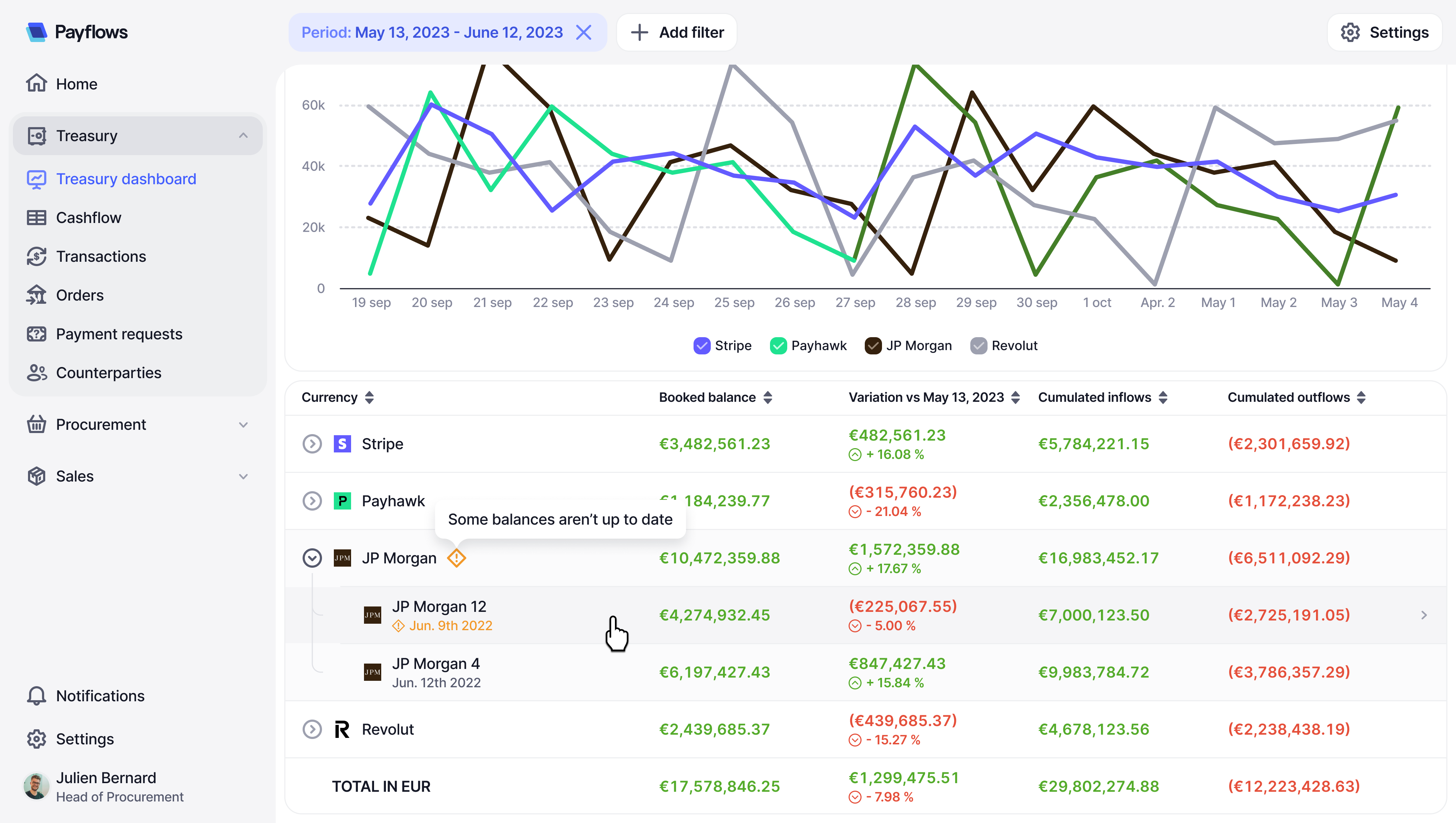1456x823 pixels.
Task: Click the Treasury safe icon
Action: click(x=37, y=136)
